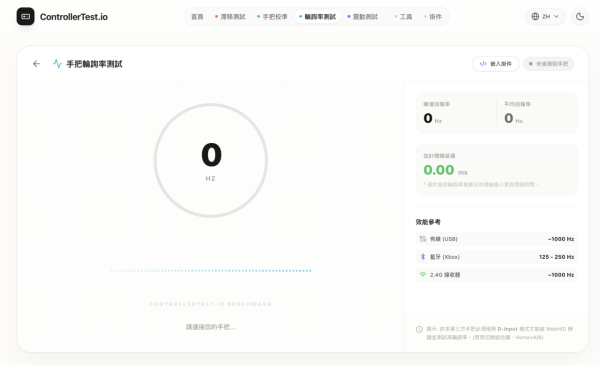Image resolution: width=600 pixels, height=365 pixels.
Task: Click the 嵌入掛件 embed button
Action: (496, 64)
